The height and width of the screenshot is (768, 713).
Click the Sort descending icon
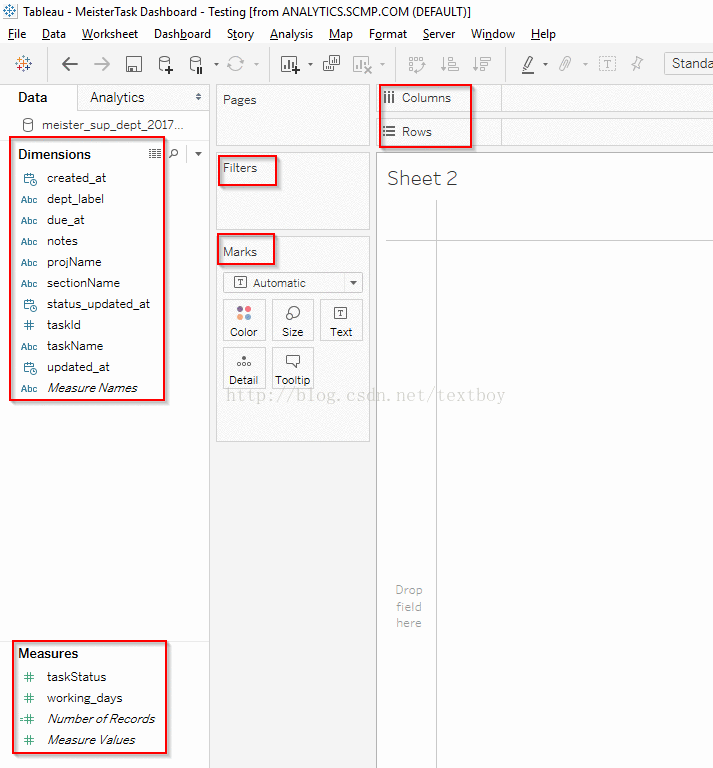point(481,64)
